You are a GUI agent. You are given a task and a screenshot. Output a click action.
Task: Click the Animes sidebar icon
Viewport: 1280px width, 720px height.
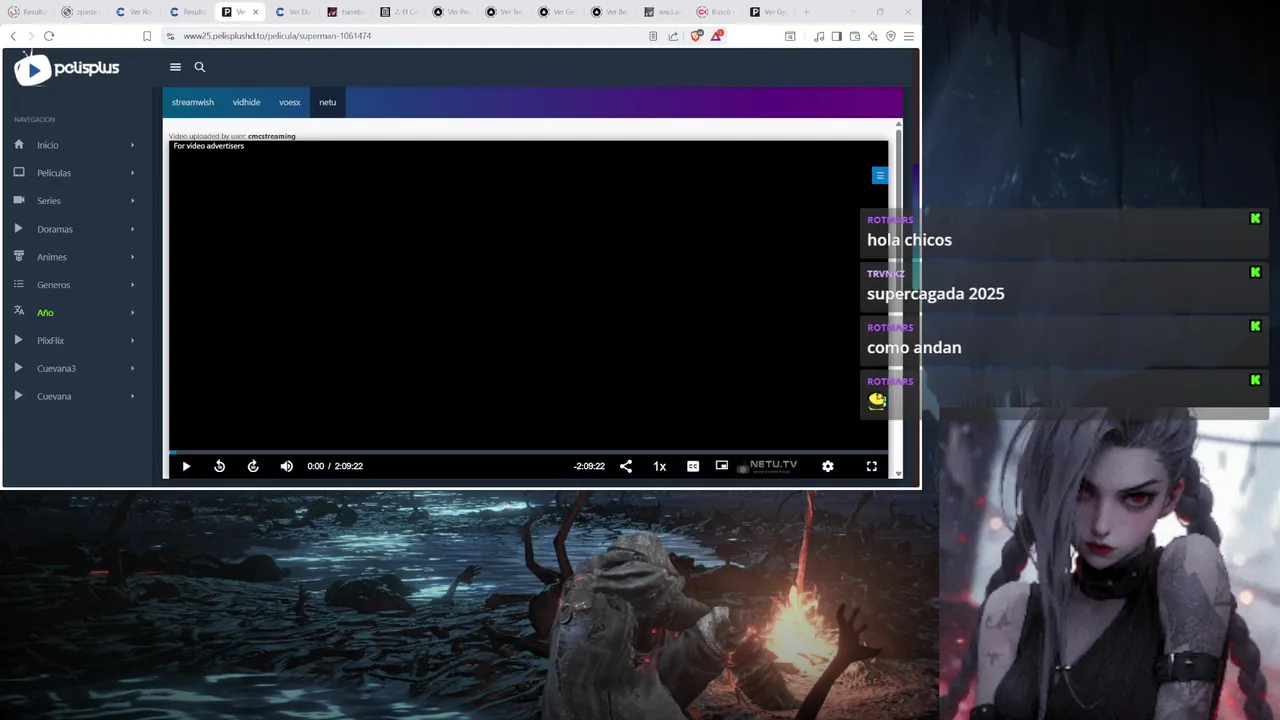19,256
